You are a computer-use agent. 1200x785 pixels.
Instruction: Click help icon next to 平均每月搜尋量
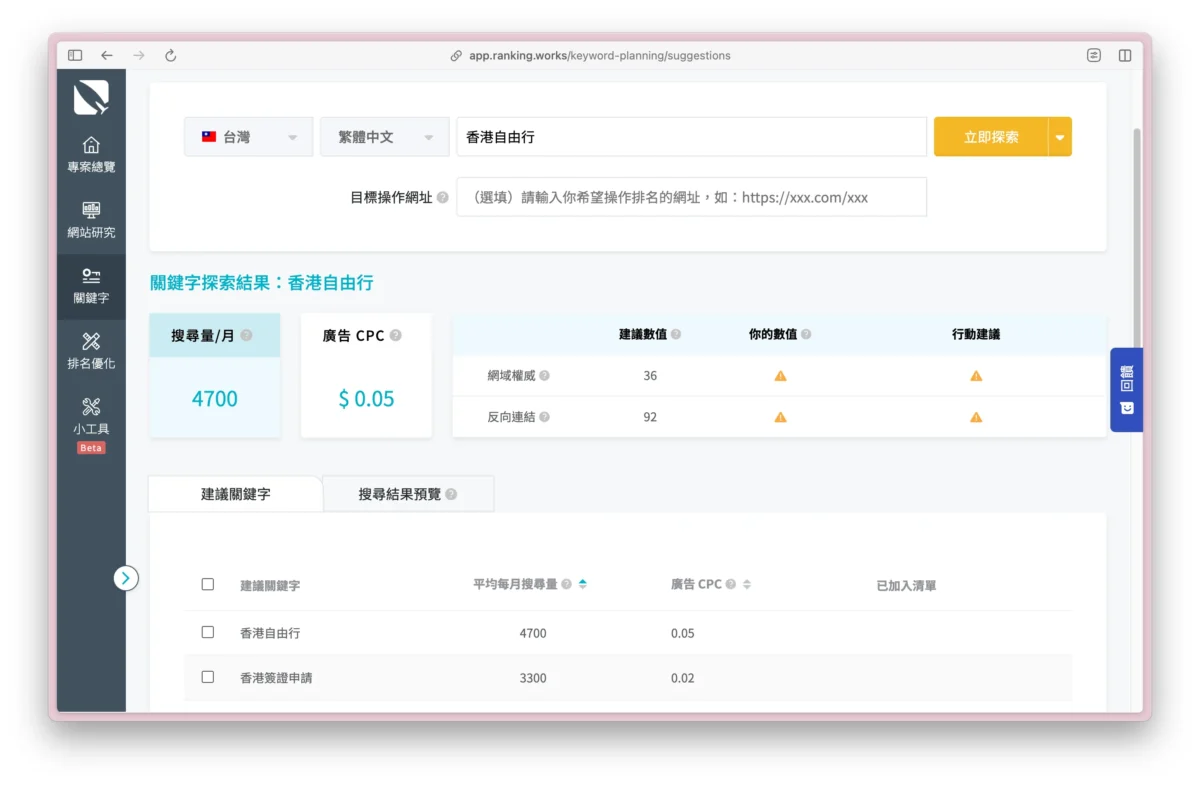tap(567, 584)
